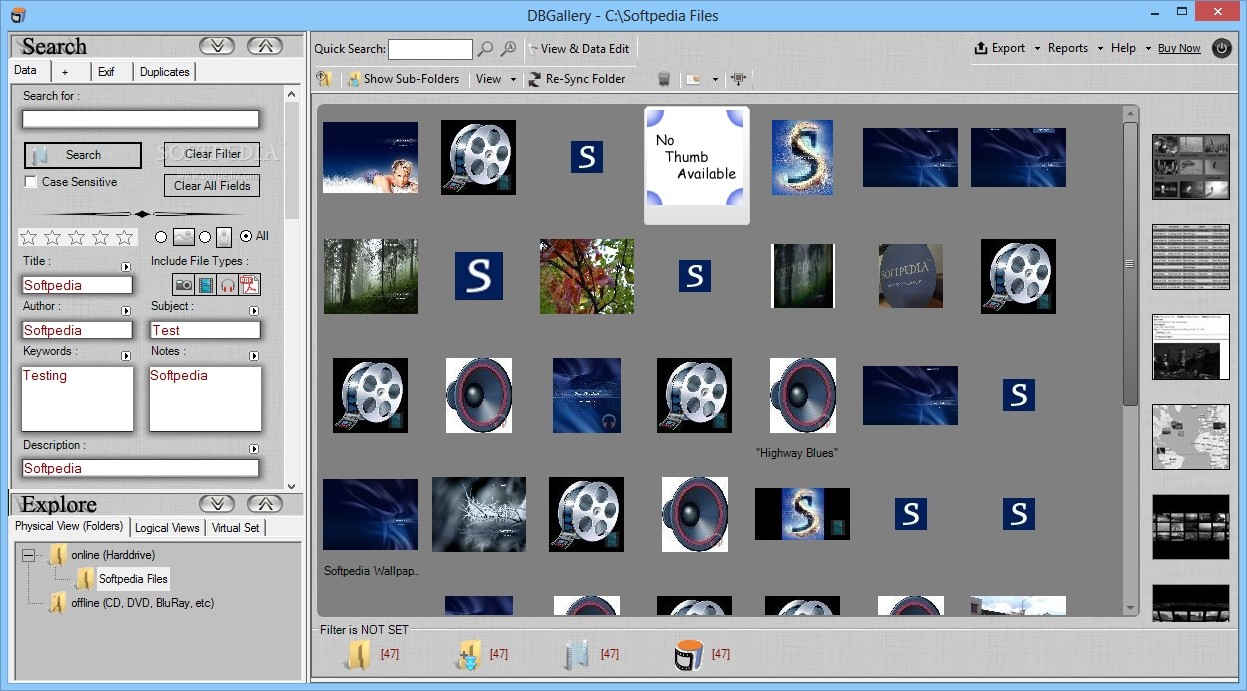The height and width of the screenshot is (691, 1247).
Task: Click the thumbnail card icon after trash
Action: [x=694, y=79]
